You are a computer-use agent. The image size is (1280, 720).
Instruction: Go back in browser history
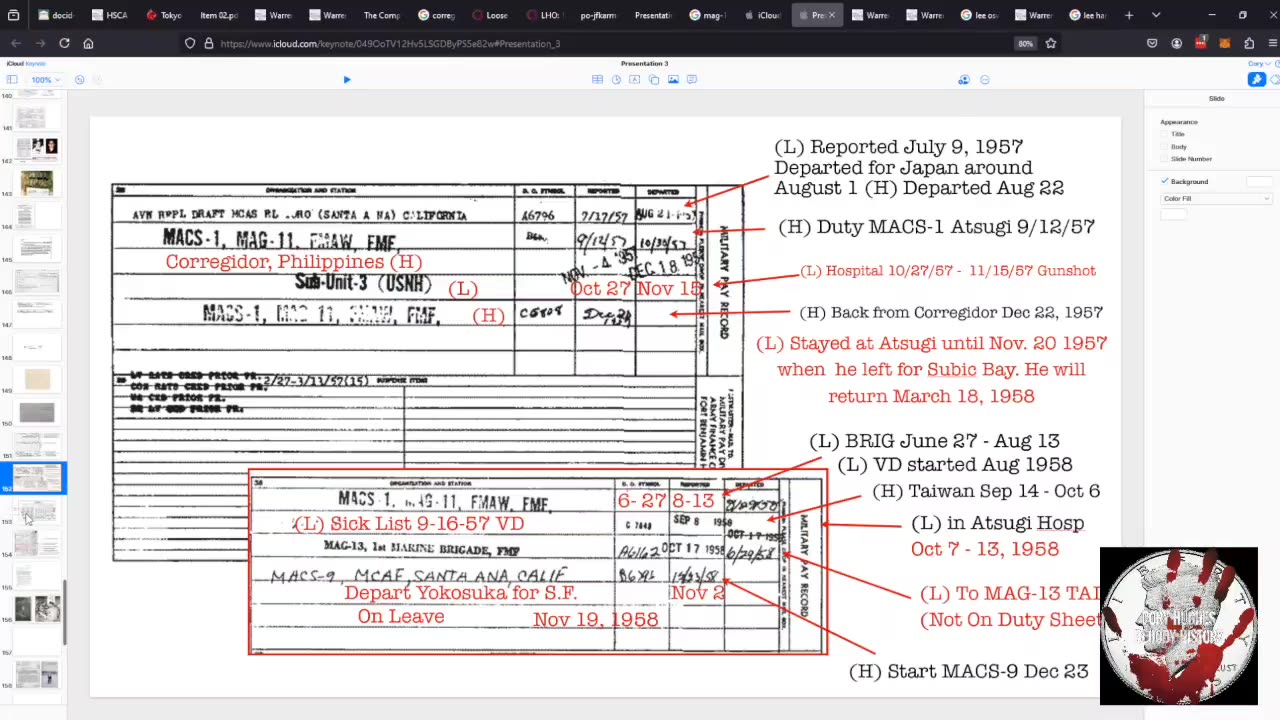click(x=16, y=43)
